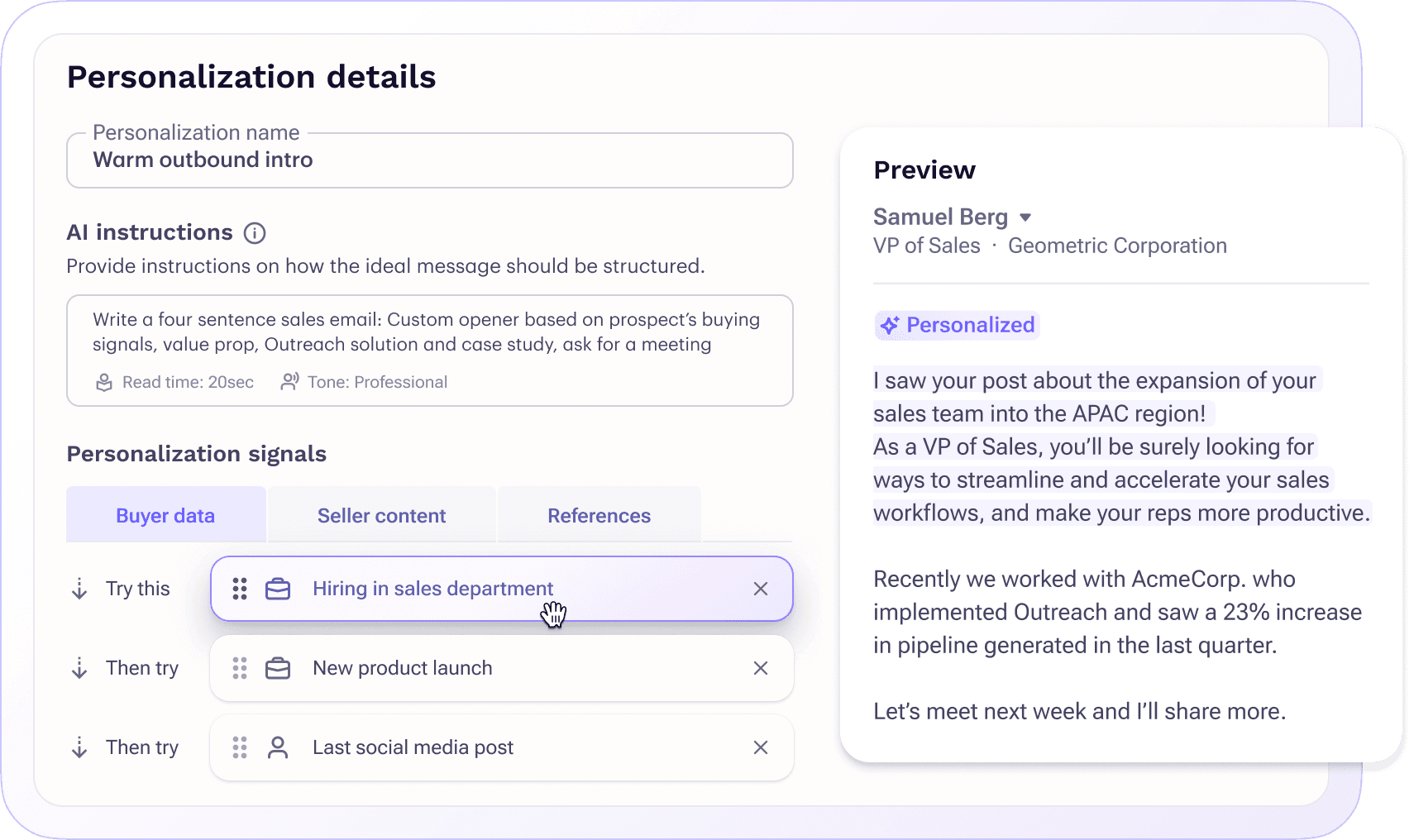1414x840 pixels.
Task: Open the Samuel Berg preview dropdown
Action: [x=1025, y=217]
